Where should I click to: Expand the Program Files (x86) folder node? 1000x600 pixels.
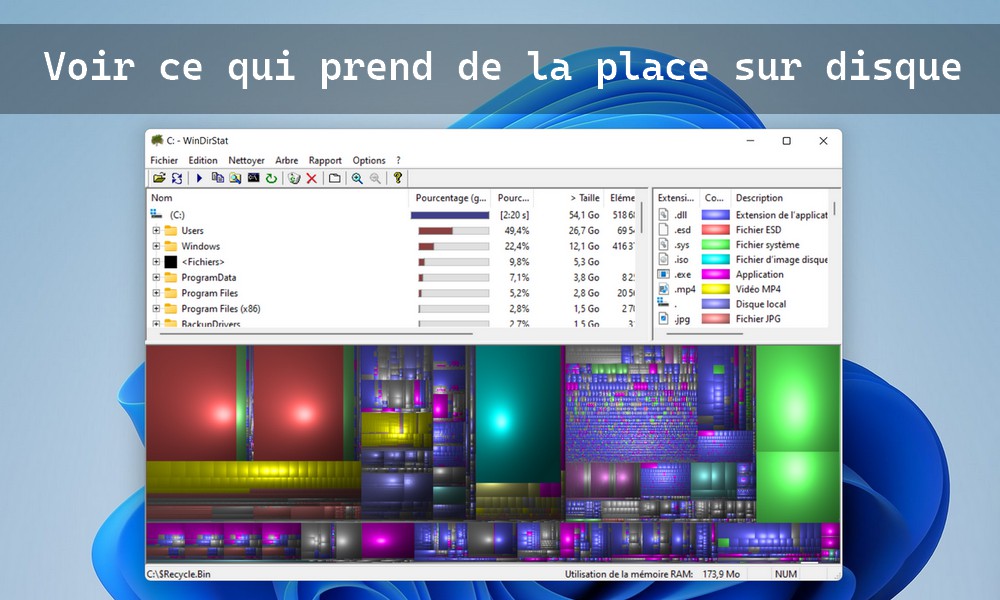[x=156, y=309]
